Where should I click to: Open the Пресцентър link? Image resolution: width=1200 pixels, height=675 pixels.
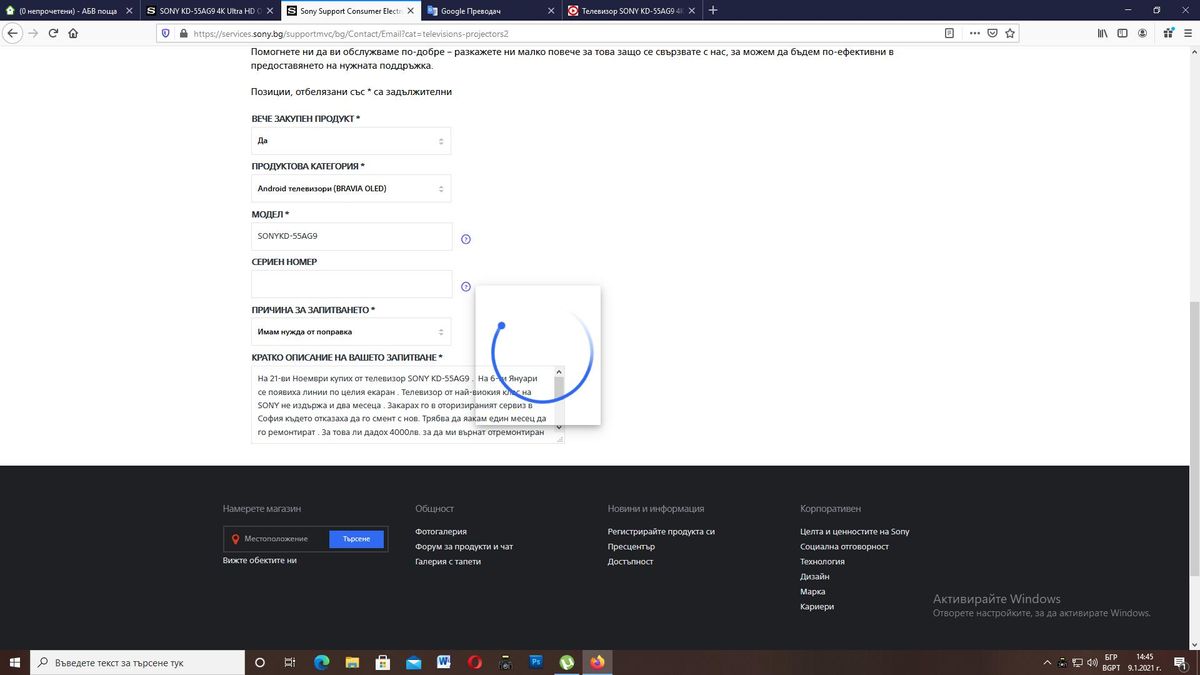point(631,546)
